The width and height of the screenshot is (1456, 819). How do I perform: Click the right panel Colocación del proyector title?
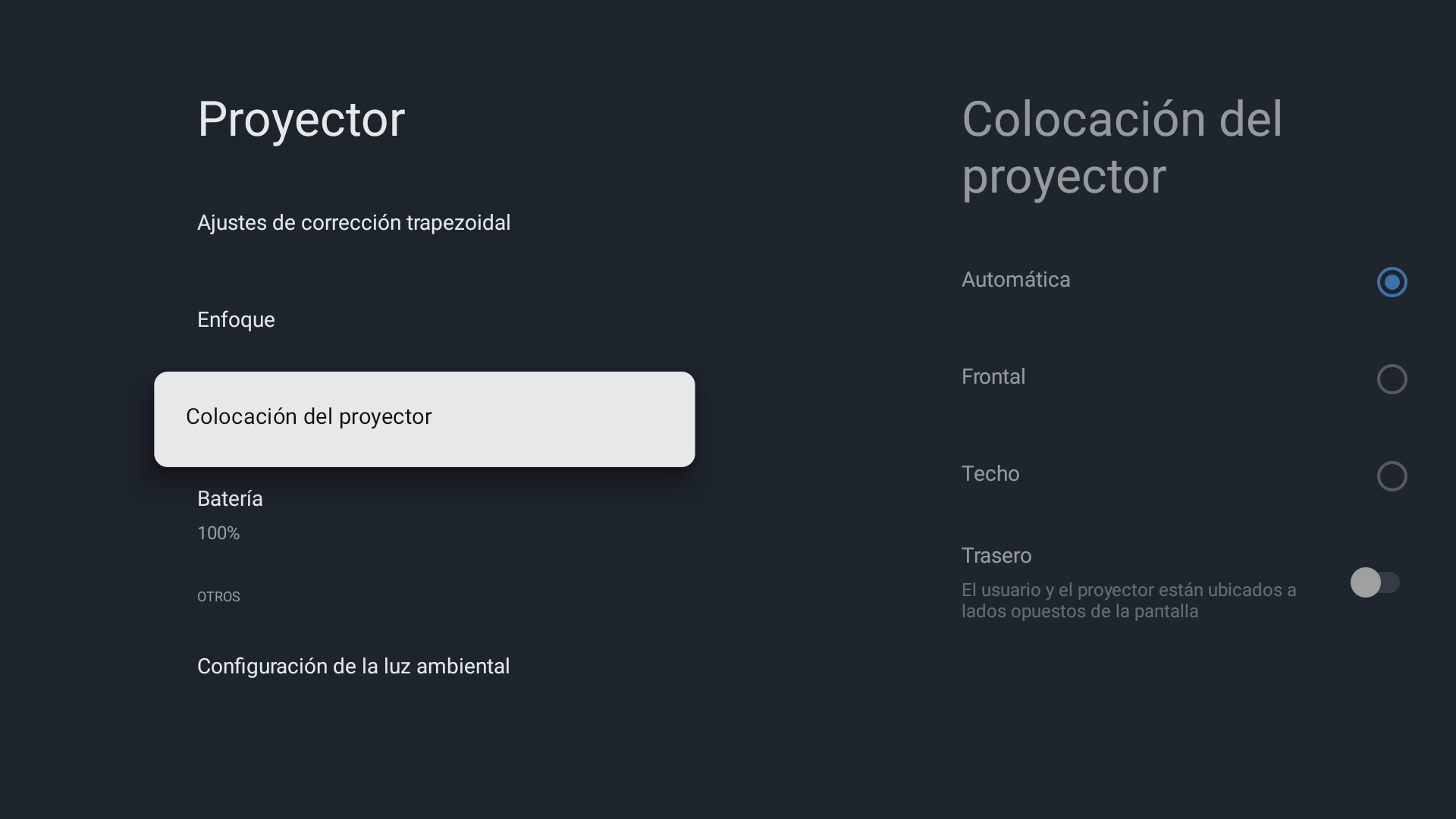click(1122, 148)
